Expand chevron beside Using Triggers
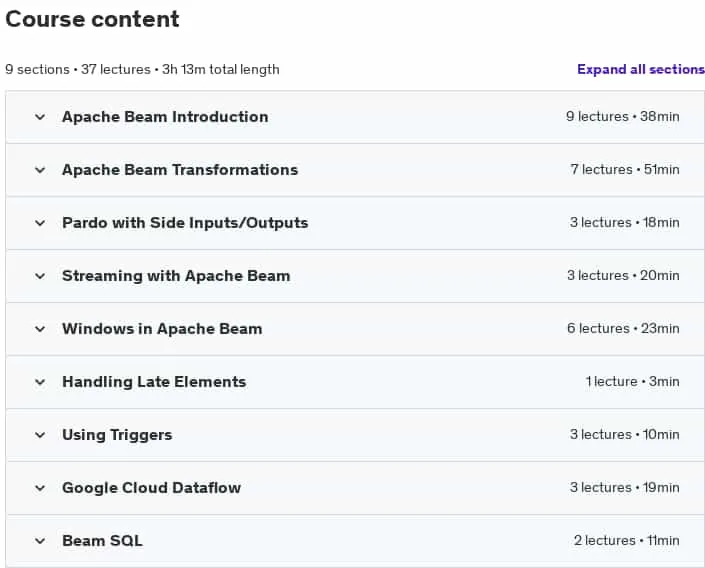This screenshot has height=568, width=705. click(40, 435)
